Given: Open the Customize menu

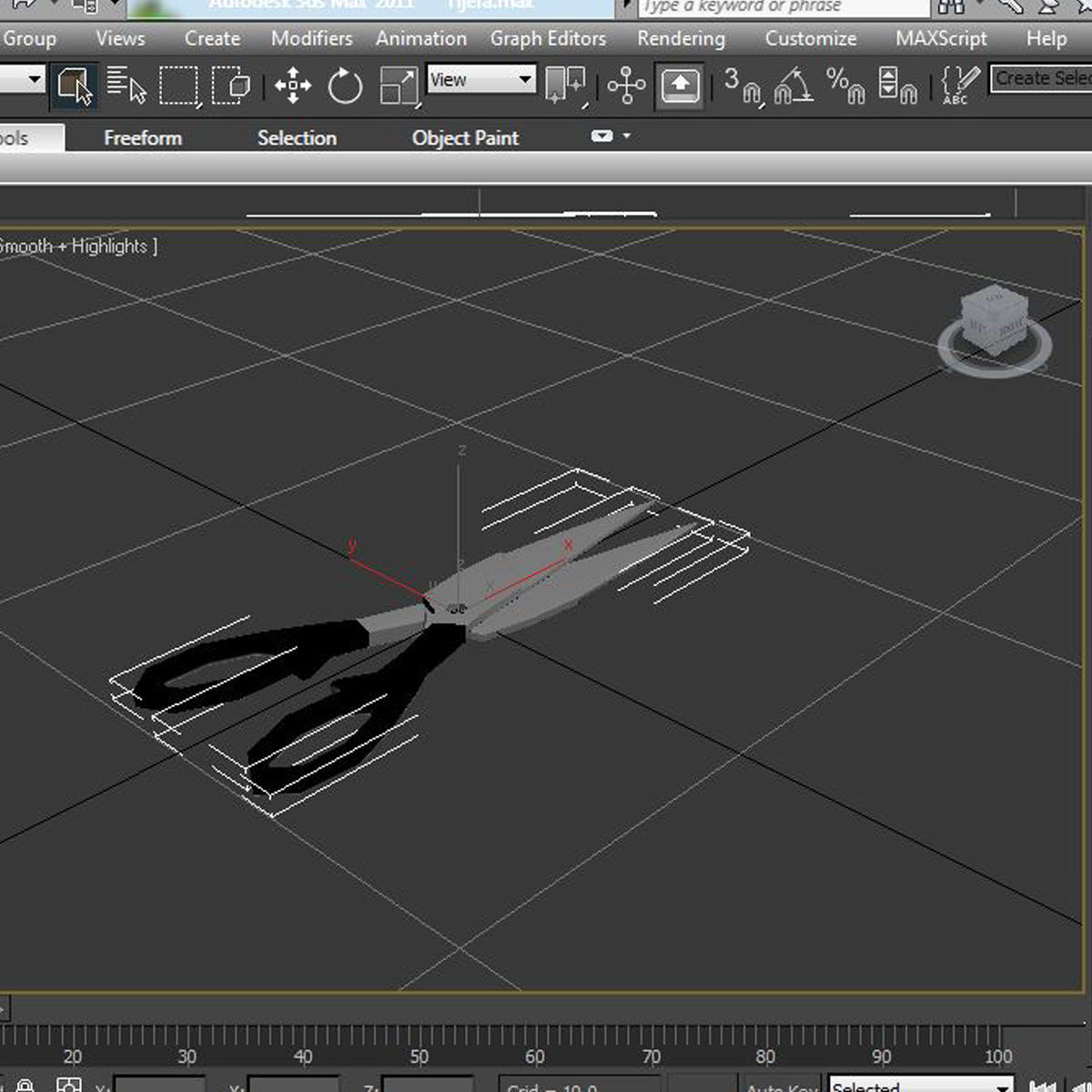Looking at the screenshot, I should 810,38.
